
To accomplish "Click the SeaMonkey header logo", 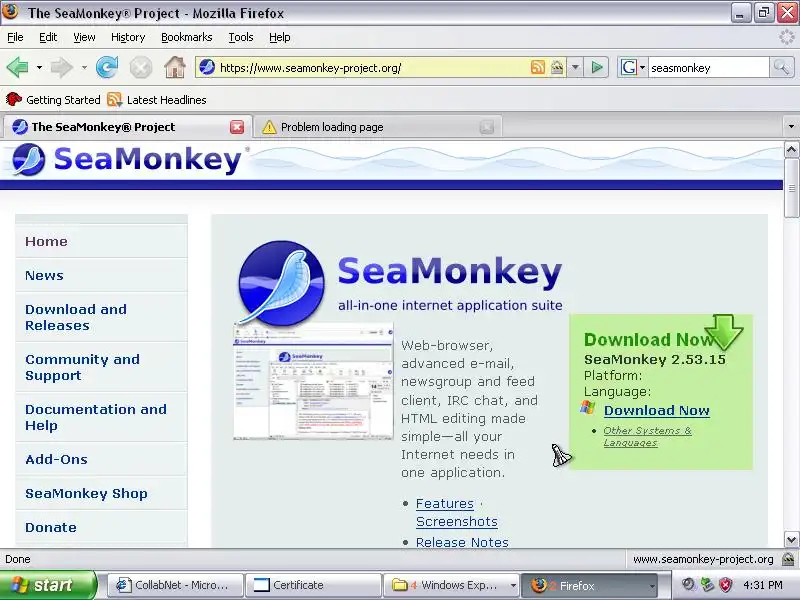I will [128, 160].
